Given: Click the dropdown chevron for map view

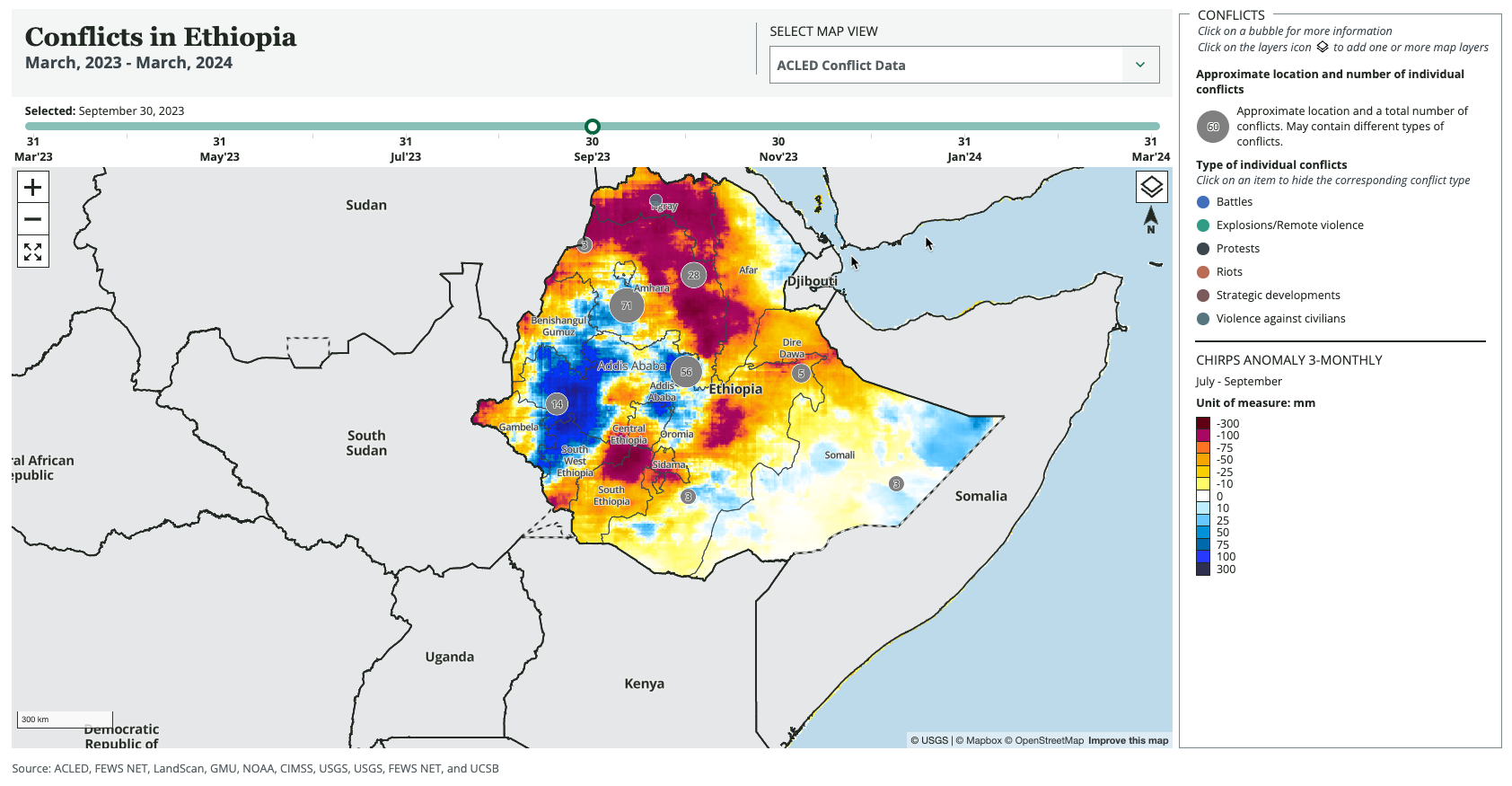Looking at the screenshot, I should [x=1140, y=66].
